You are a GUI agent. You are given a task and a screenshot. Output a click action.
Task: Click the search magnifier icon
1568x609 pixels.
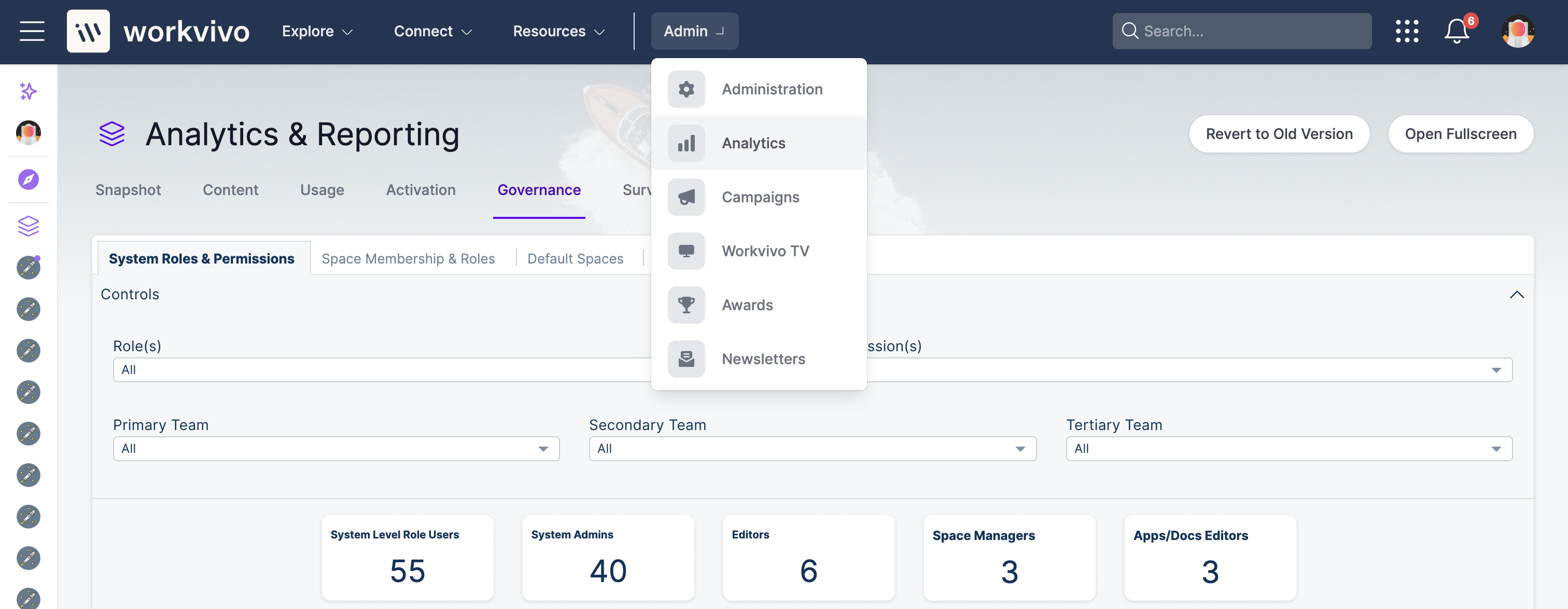1130,31
